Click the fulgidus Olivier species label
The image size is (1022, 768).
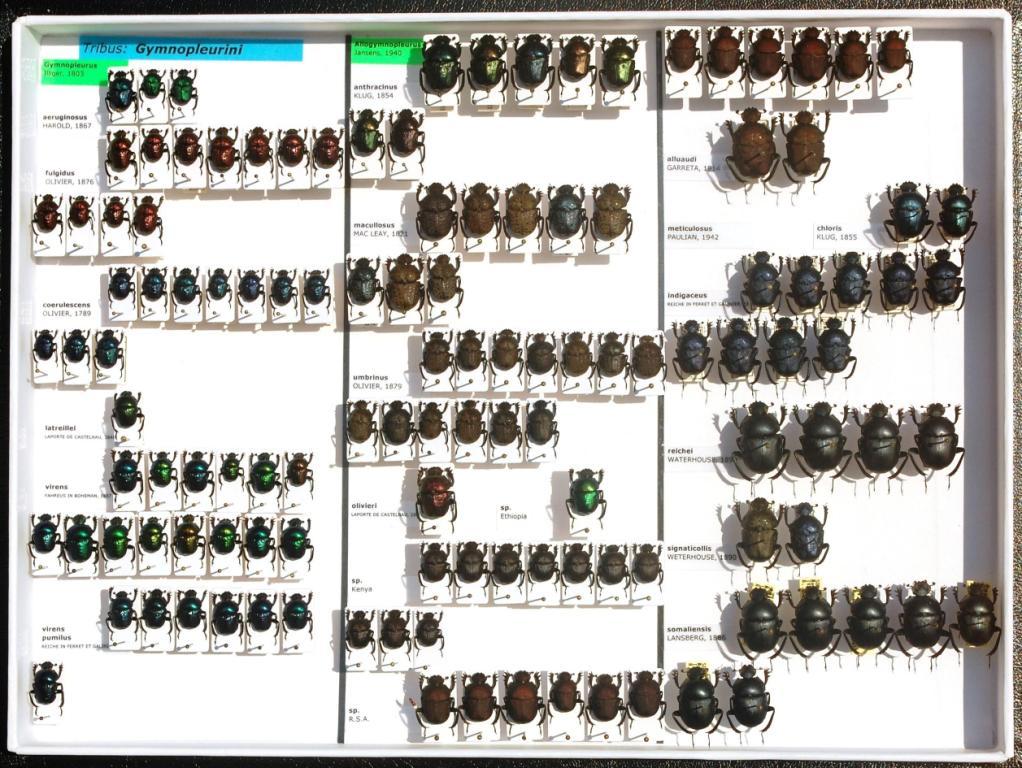69,177
